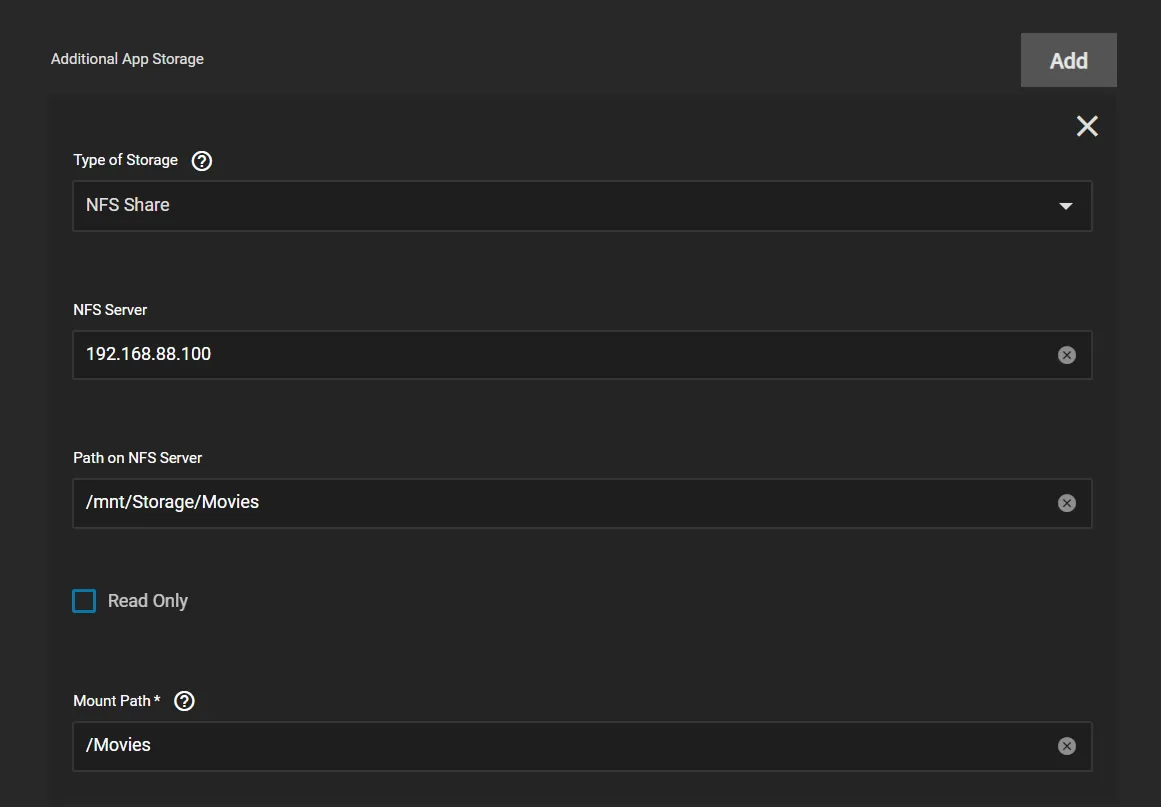Click the Mount Path field label

(x=112, y=701)
